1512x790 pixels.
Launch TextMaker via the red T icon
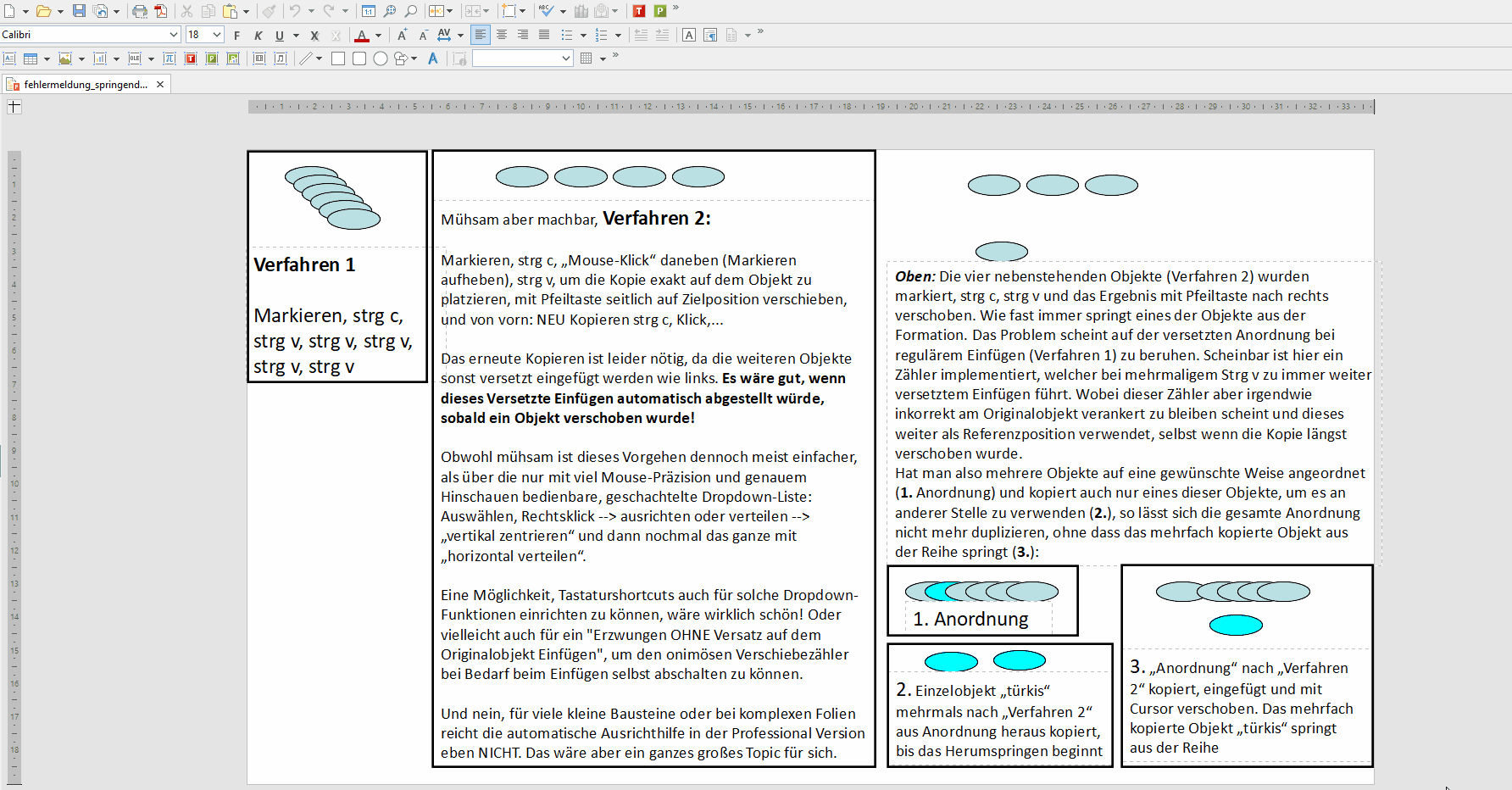pos(639,11)
